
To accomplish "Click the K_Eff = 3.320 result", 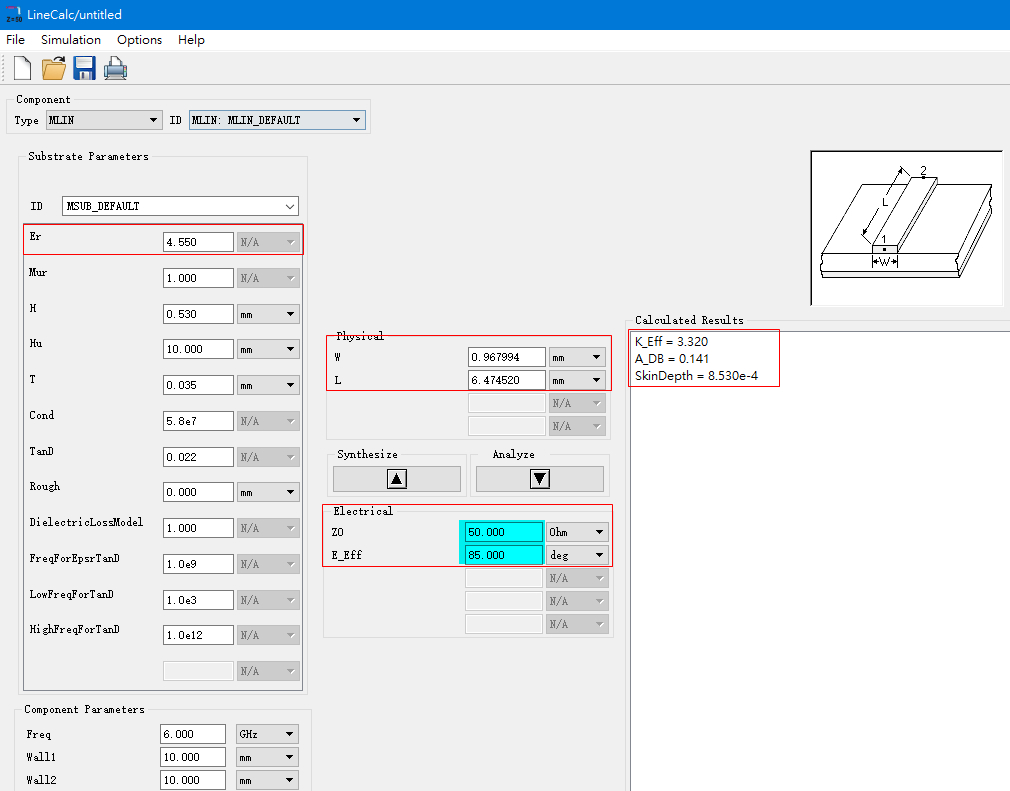I will (x=671, y=341).
